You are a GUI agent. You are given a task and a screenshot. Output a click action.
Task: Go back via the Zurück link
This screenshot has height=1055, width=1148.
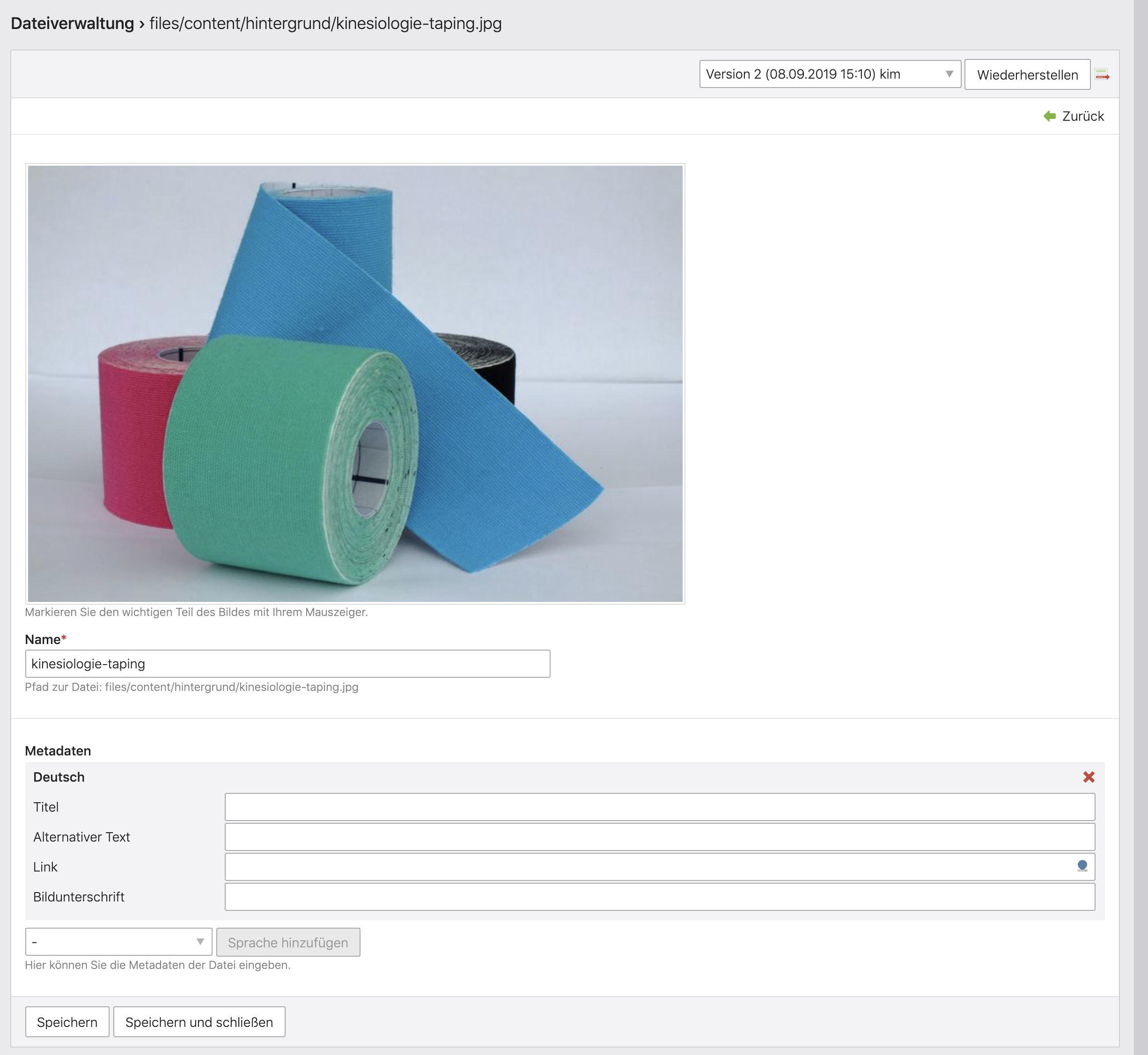click(1082, 116)
